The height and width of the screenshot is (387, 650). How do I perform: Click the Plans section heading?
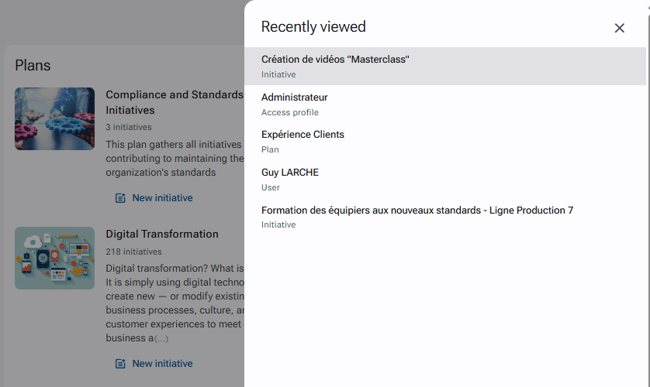(33, 65)
